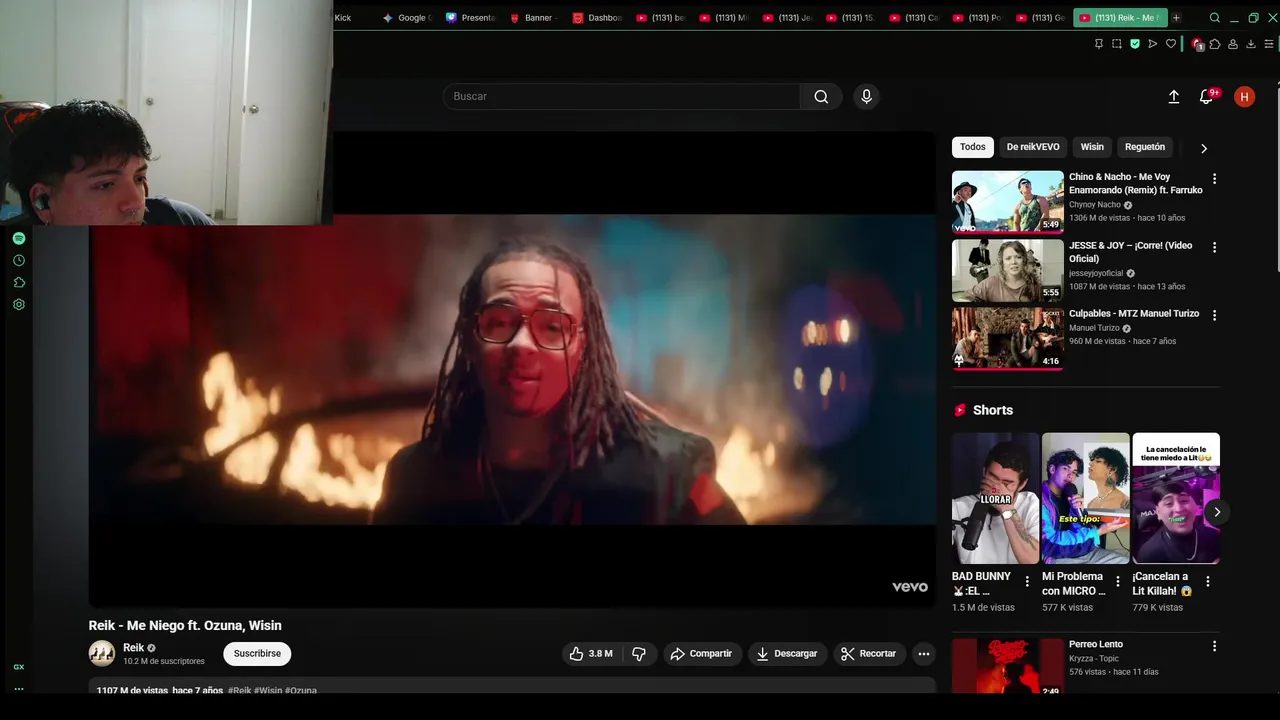Show next Shorts with carousel arrow
1280x720 pixels.
point(1217,512)
